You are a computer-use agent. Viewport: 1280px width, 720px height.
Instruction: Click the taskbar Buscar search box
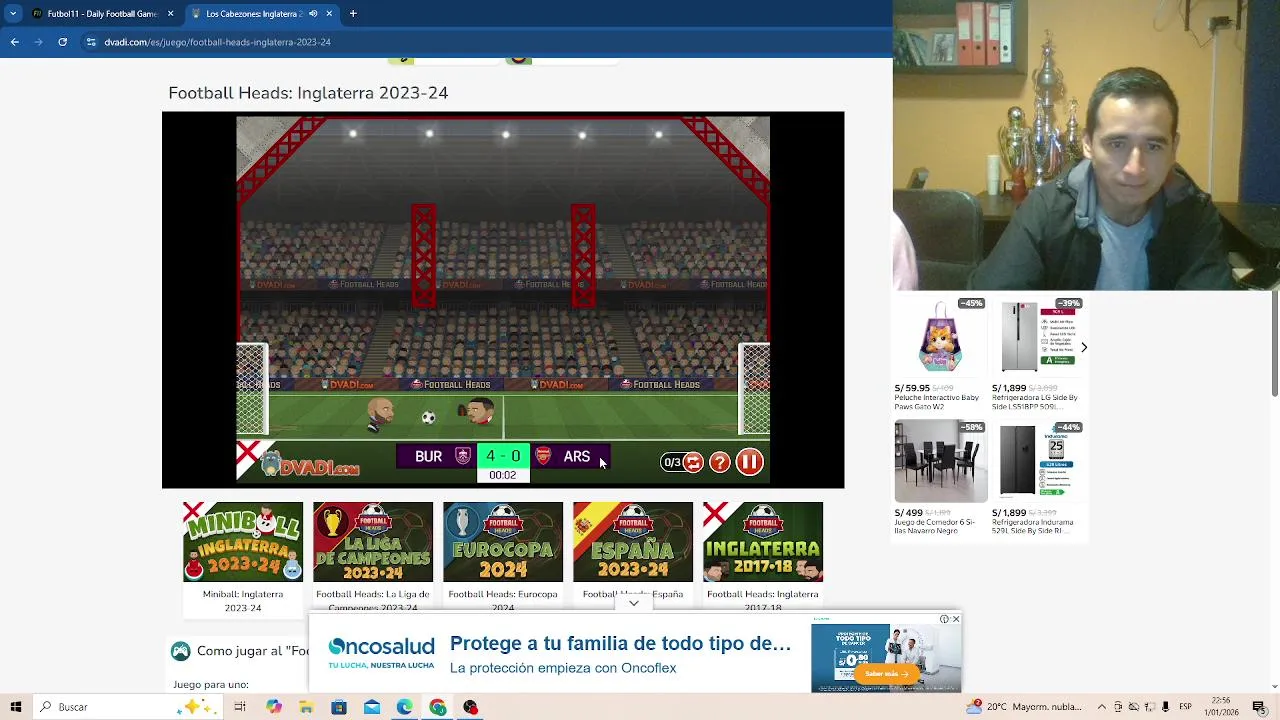tap(126, 707)
